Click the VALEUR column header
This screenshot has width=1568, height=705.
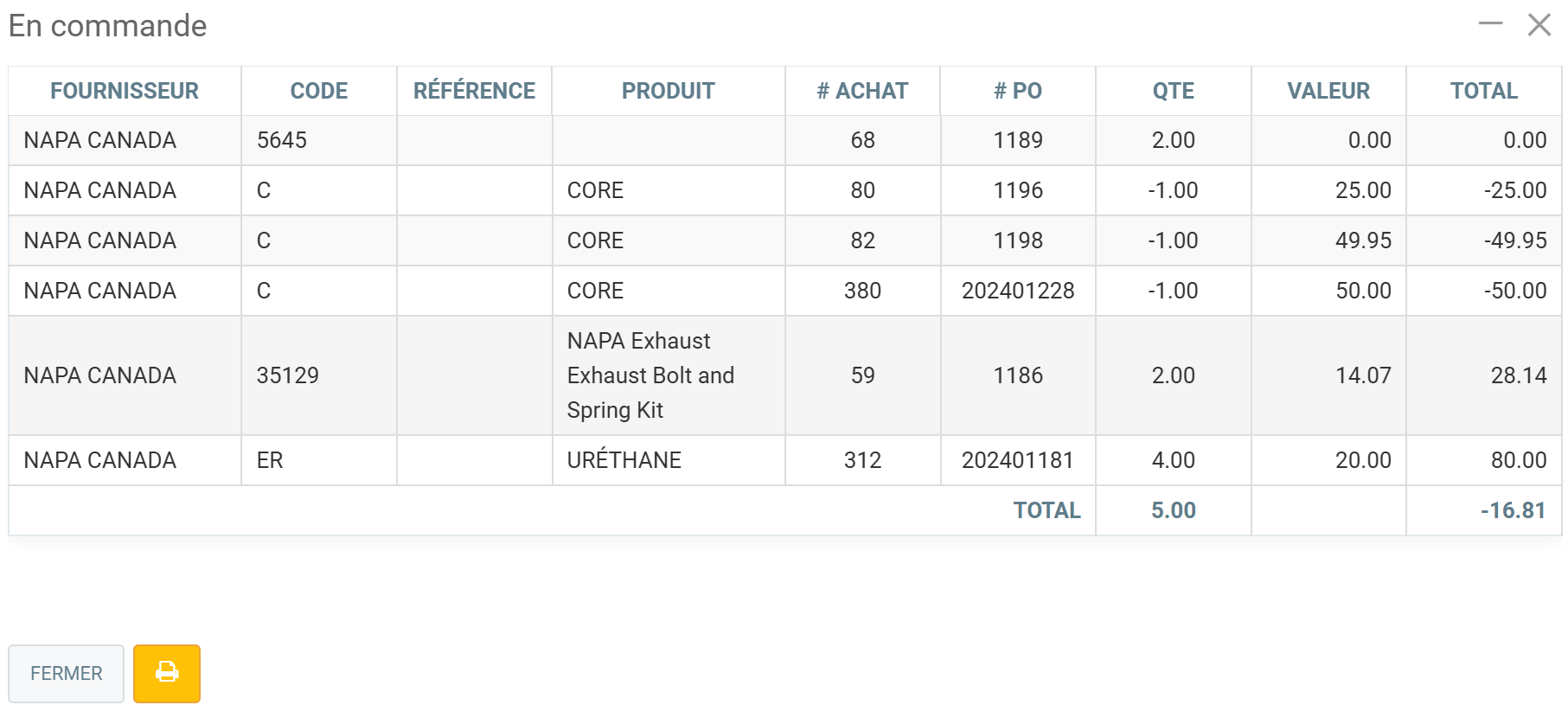point(1328,91)
